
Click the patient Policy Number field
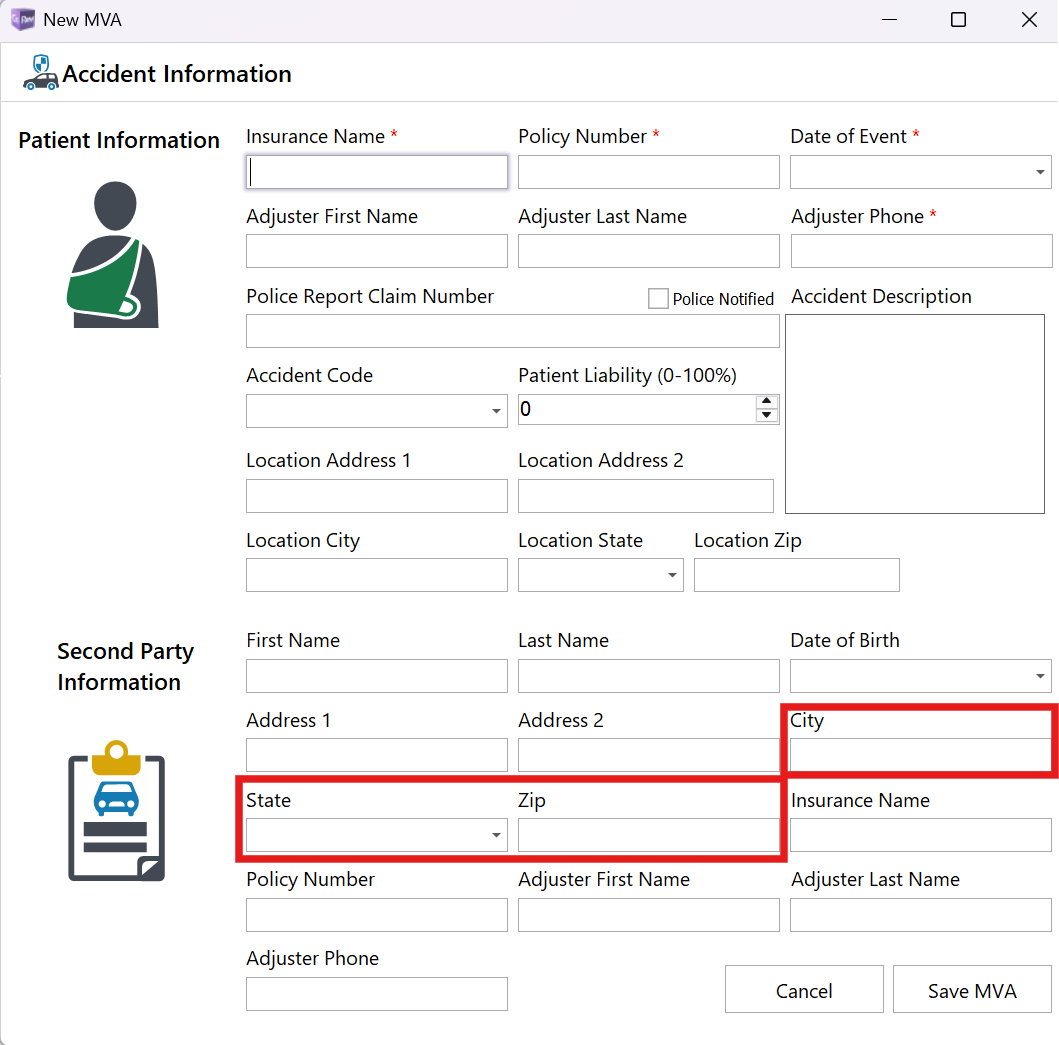tap(648, 172)
